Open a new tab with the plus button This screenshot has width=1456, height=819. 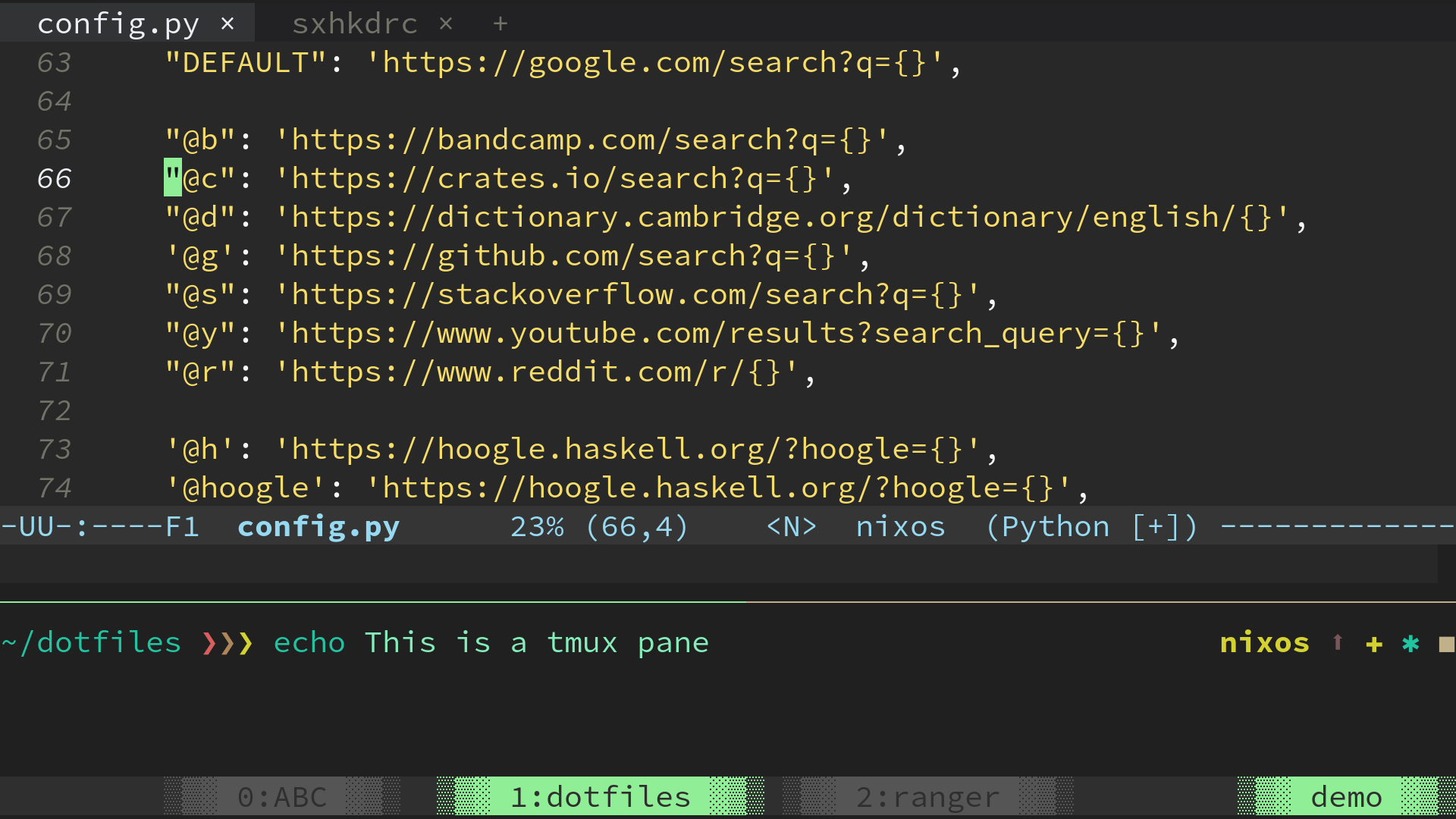(x=500, y=24)
